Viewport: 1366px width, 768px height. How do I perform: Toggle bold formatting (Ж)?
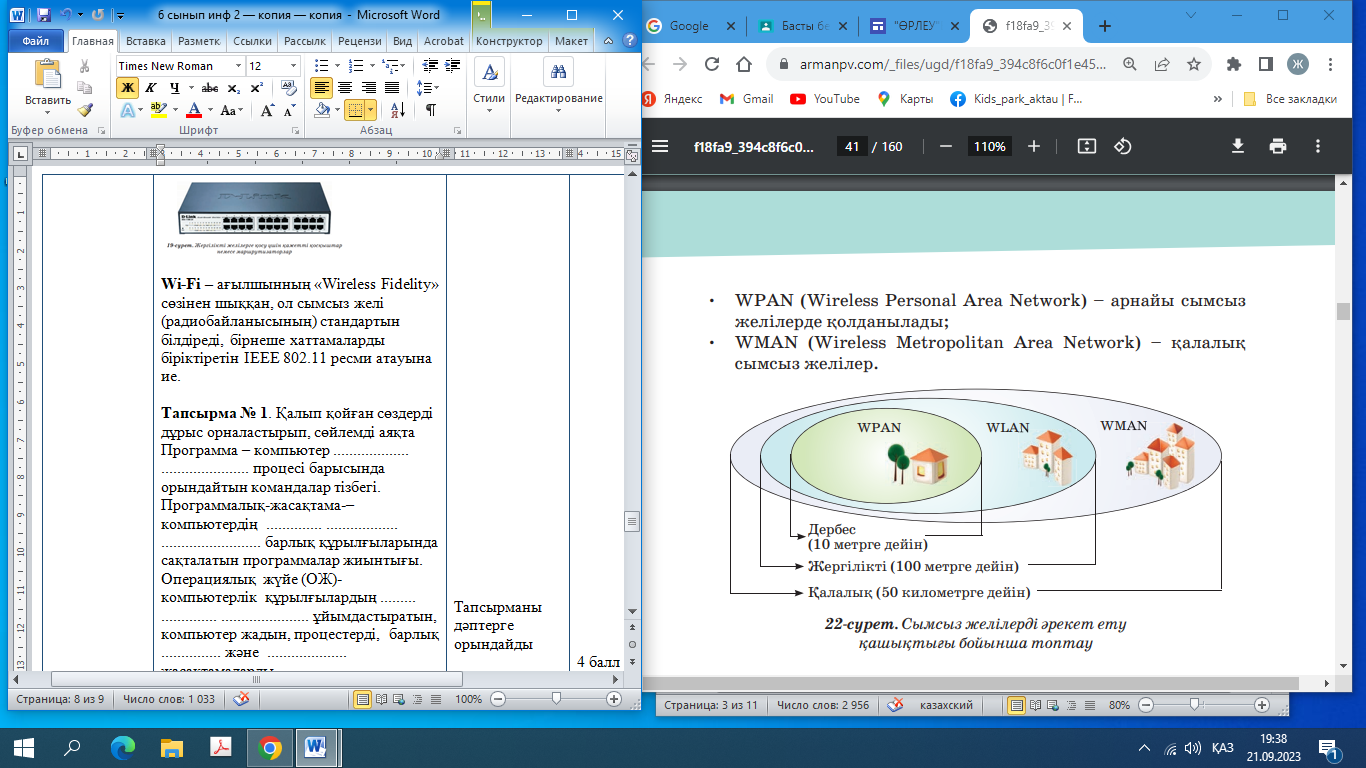click(127, 88)
